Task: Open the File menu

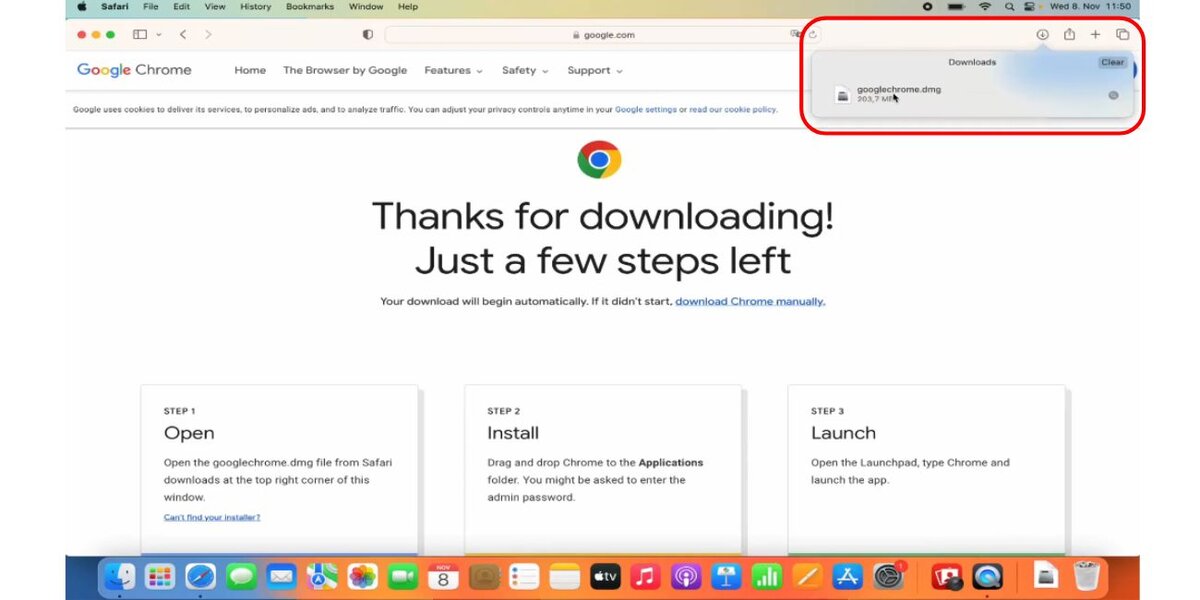Action: (151, 6)
